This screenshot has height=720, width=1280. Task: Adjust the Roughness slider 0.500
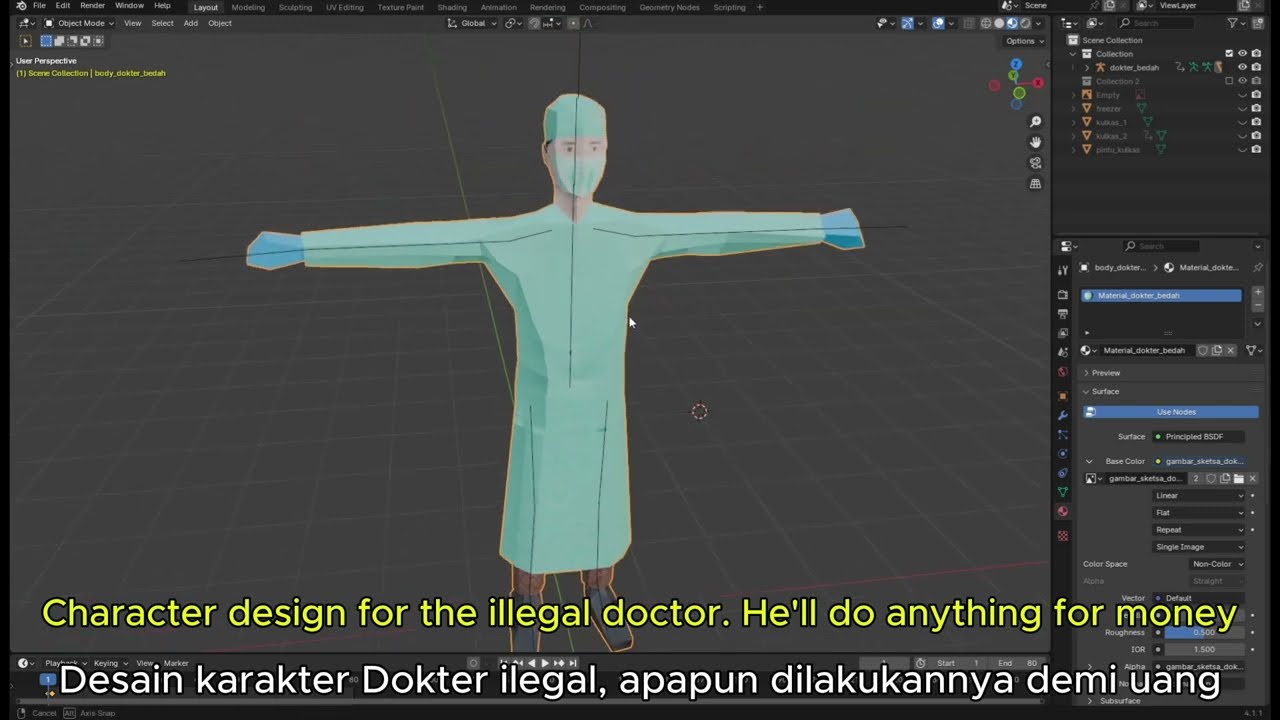pyautogui.click(x=1204, y=632)
